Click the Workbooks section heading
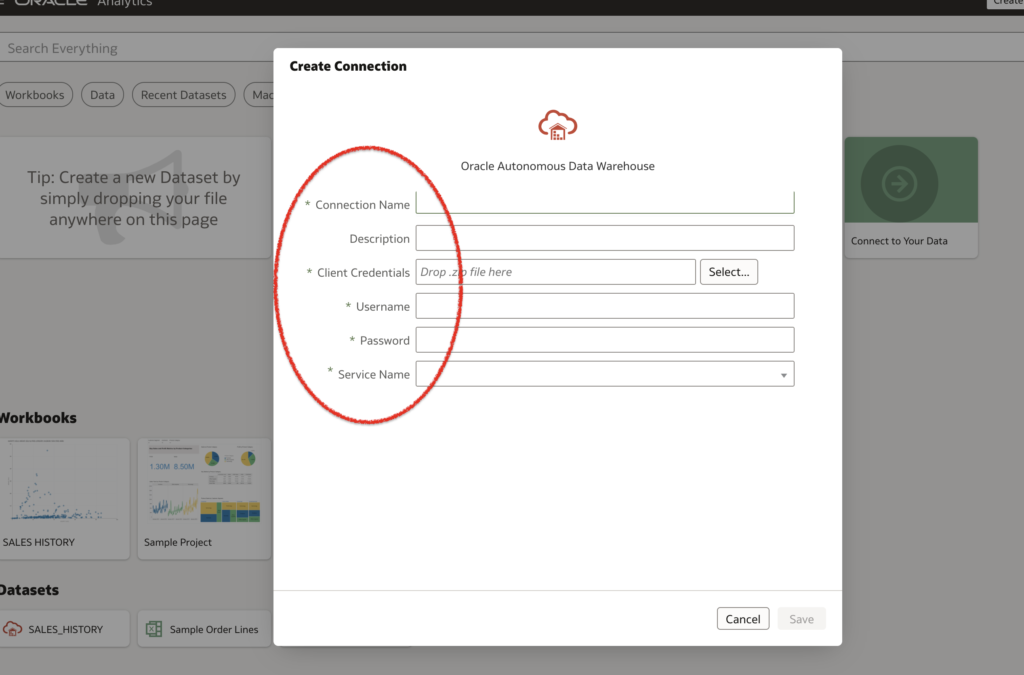The image size is (1024, 675). point(38,418)
